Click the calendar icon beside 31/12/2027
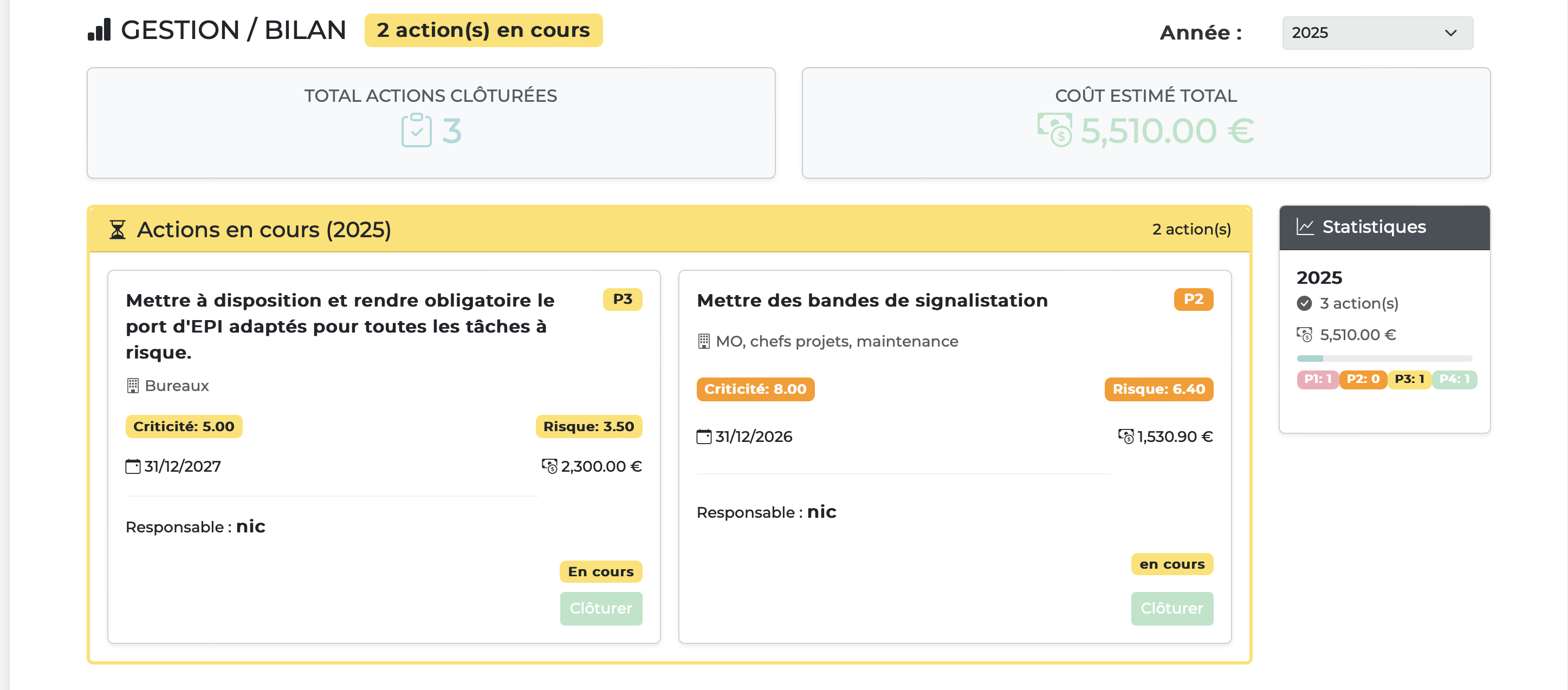The image size is (1568, 690). click(133, 466)
